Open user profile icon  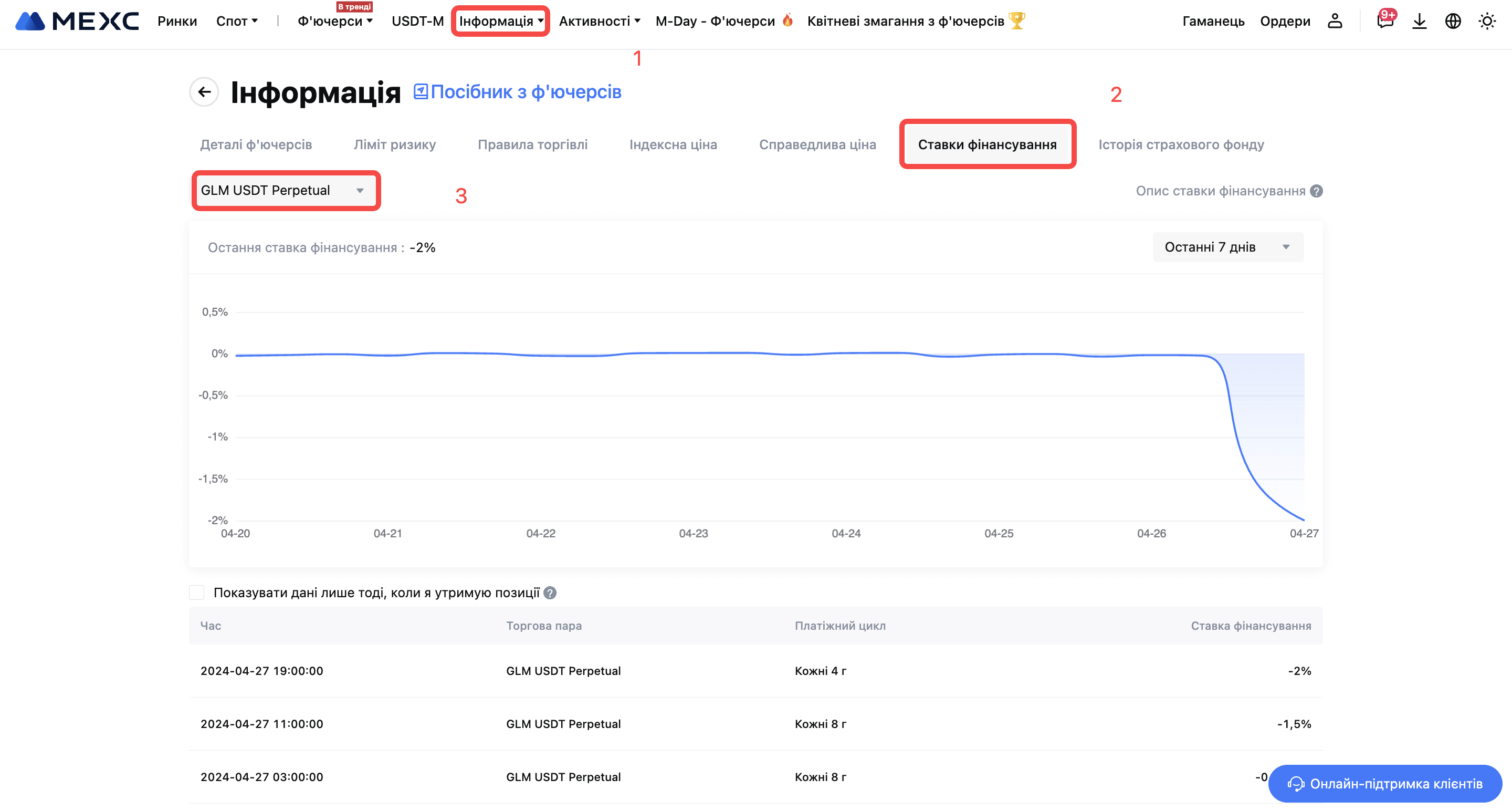pos(1335,21)
